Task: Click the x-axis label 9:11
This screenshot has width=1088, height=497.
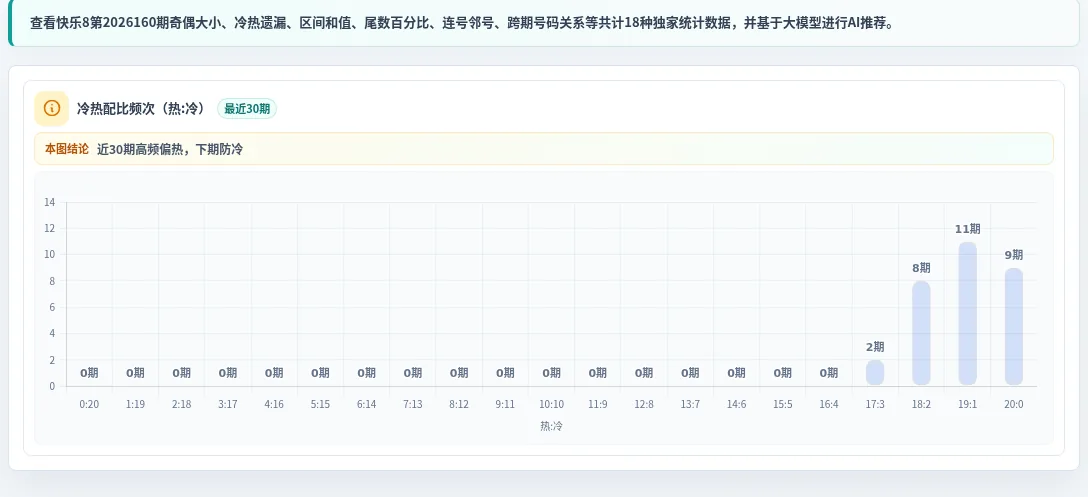Action: (x=505, y=404)
